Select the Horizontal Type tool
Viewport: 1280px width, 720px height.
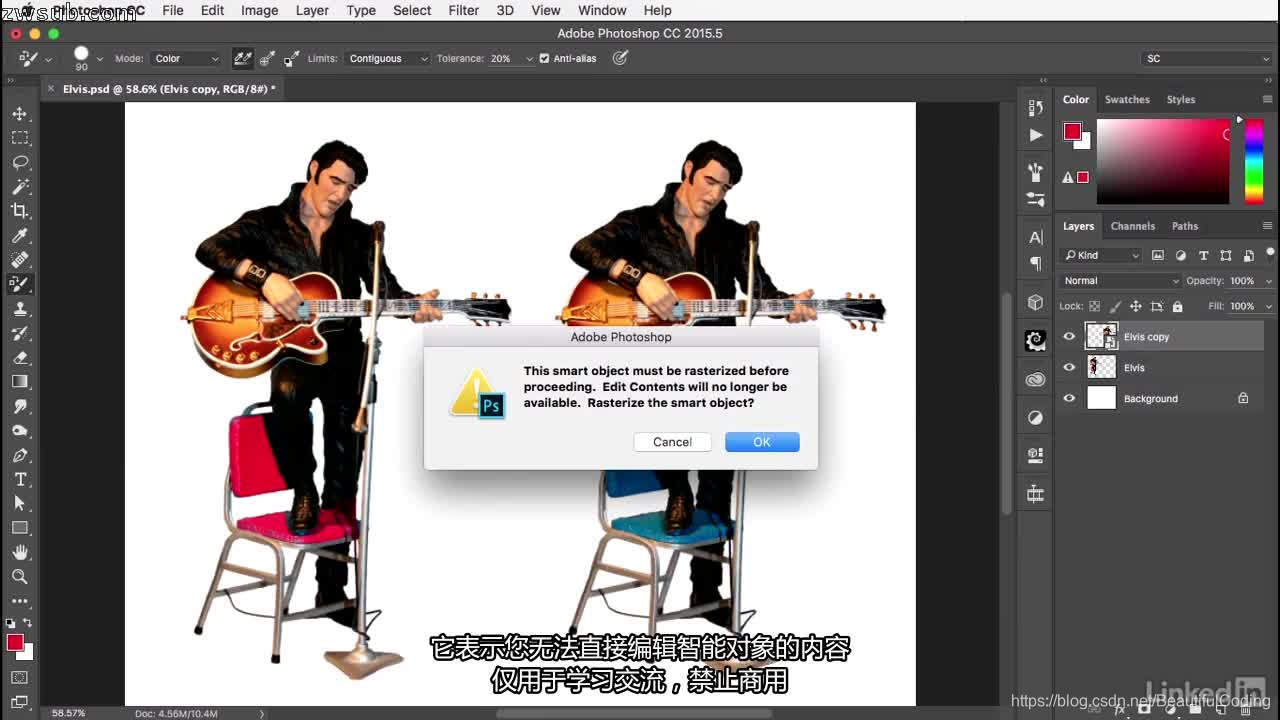[20, 479]
